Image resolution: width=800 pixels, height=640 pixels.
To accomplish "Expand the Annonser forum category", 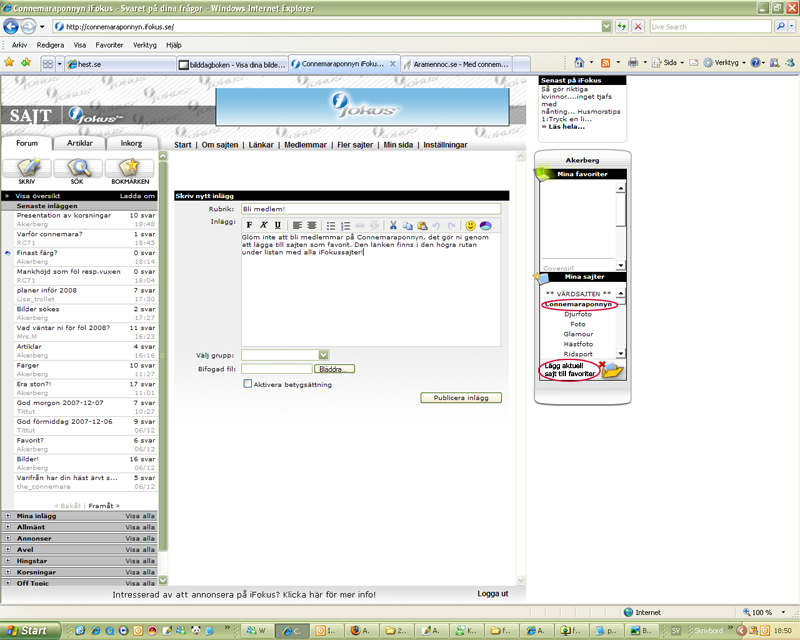I will coord(8,538).
